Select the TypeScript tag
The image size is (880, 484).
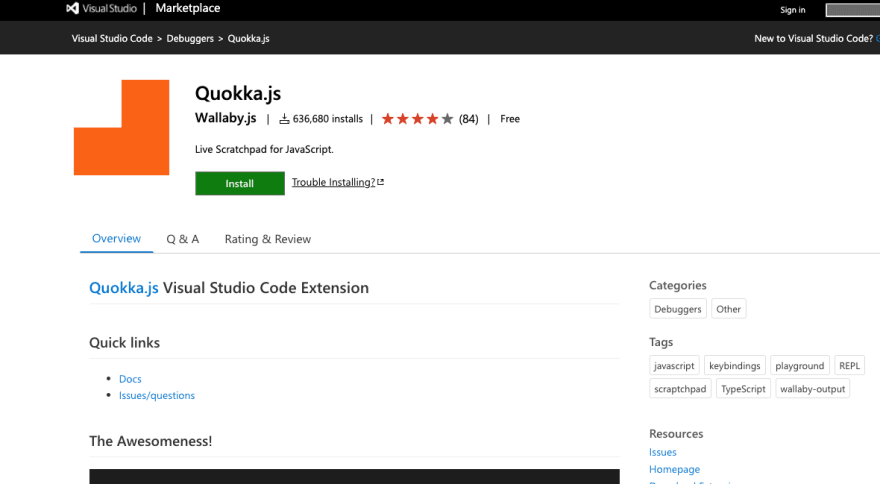click(743, 389)
